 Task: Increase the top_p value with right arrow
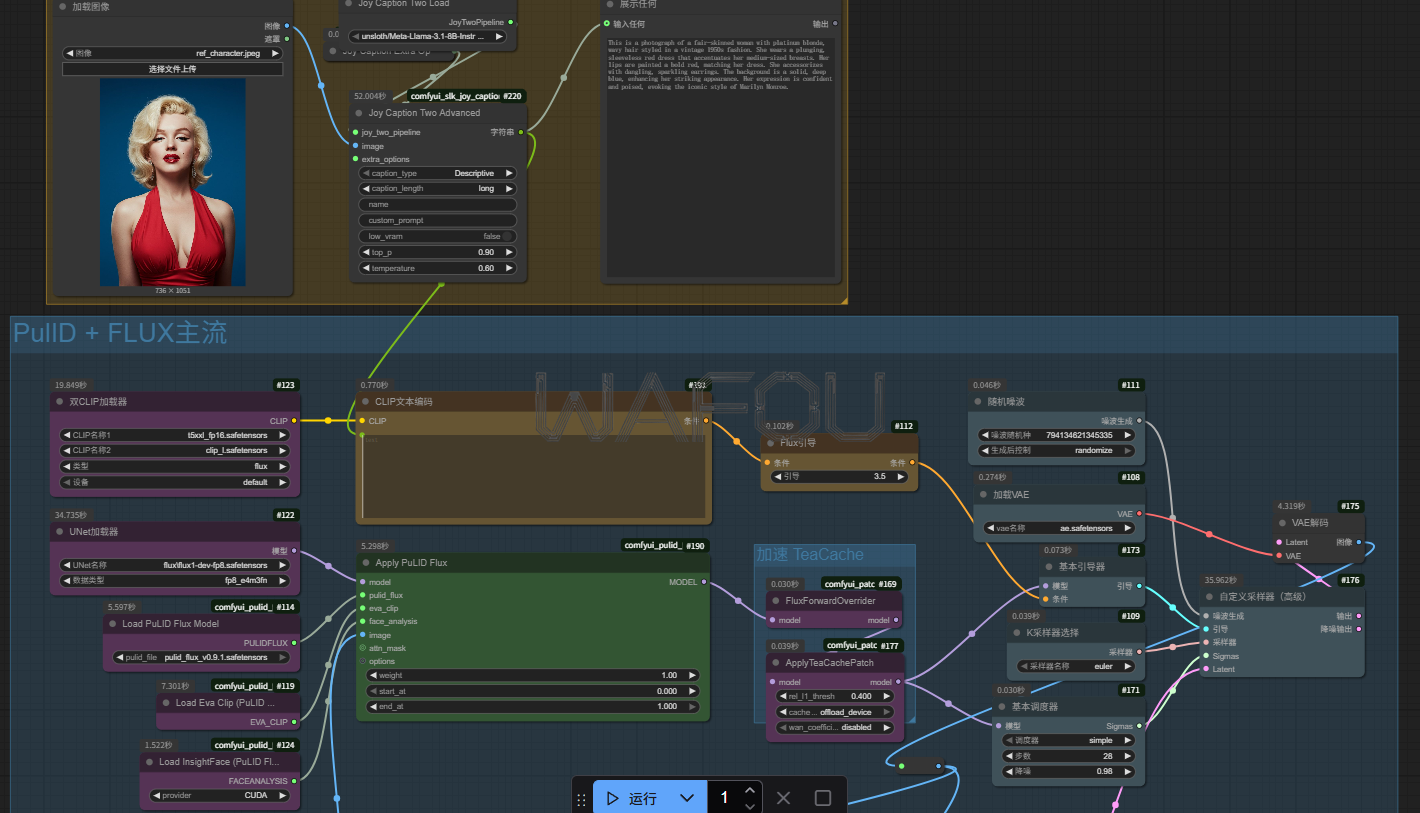(x=507, y=252)
